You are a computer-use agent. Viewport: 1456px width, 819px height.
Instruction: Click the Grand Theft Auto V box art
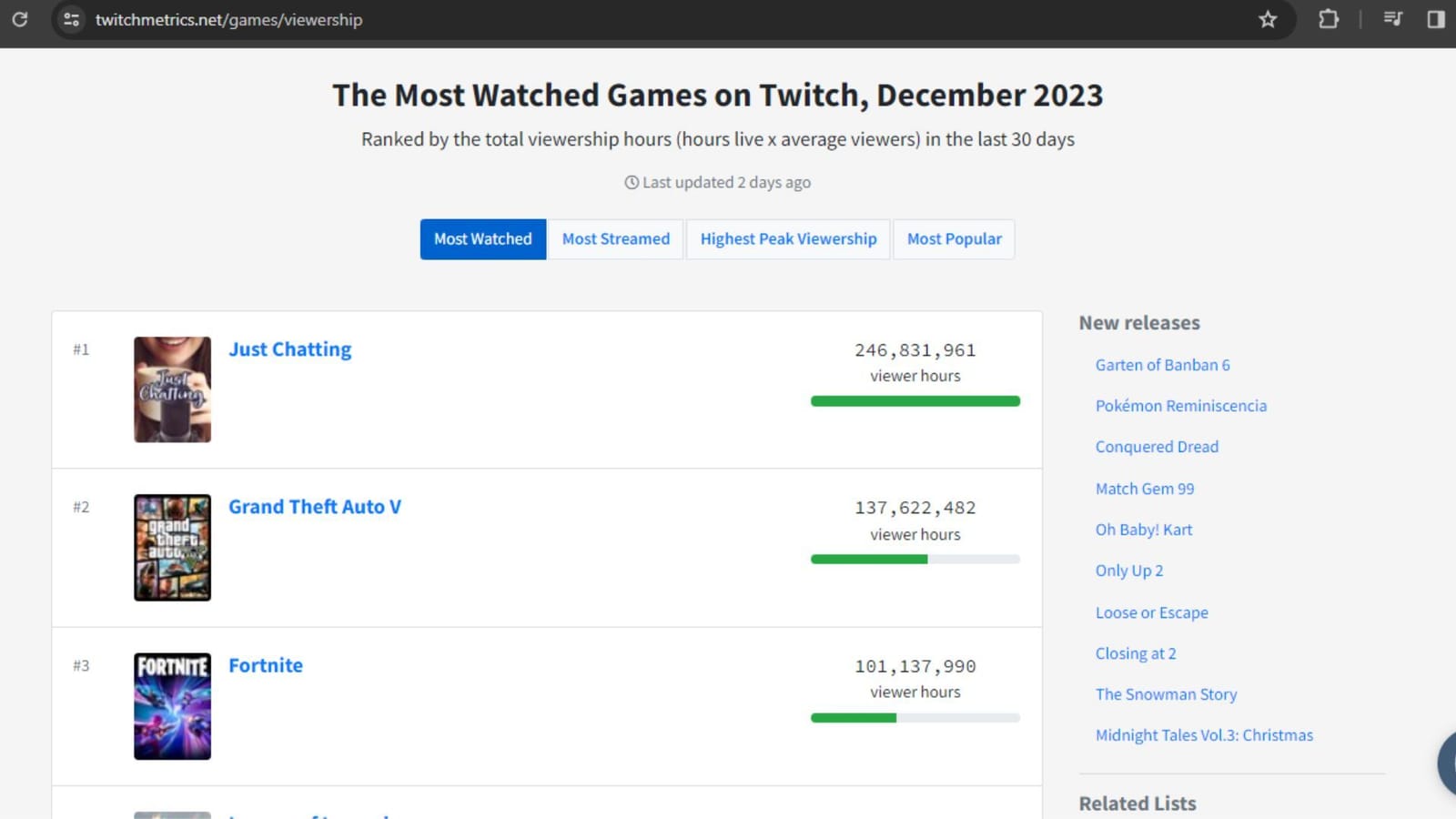pyautogui.click(x=172, y=547)
